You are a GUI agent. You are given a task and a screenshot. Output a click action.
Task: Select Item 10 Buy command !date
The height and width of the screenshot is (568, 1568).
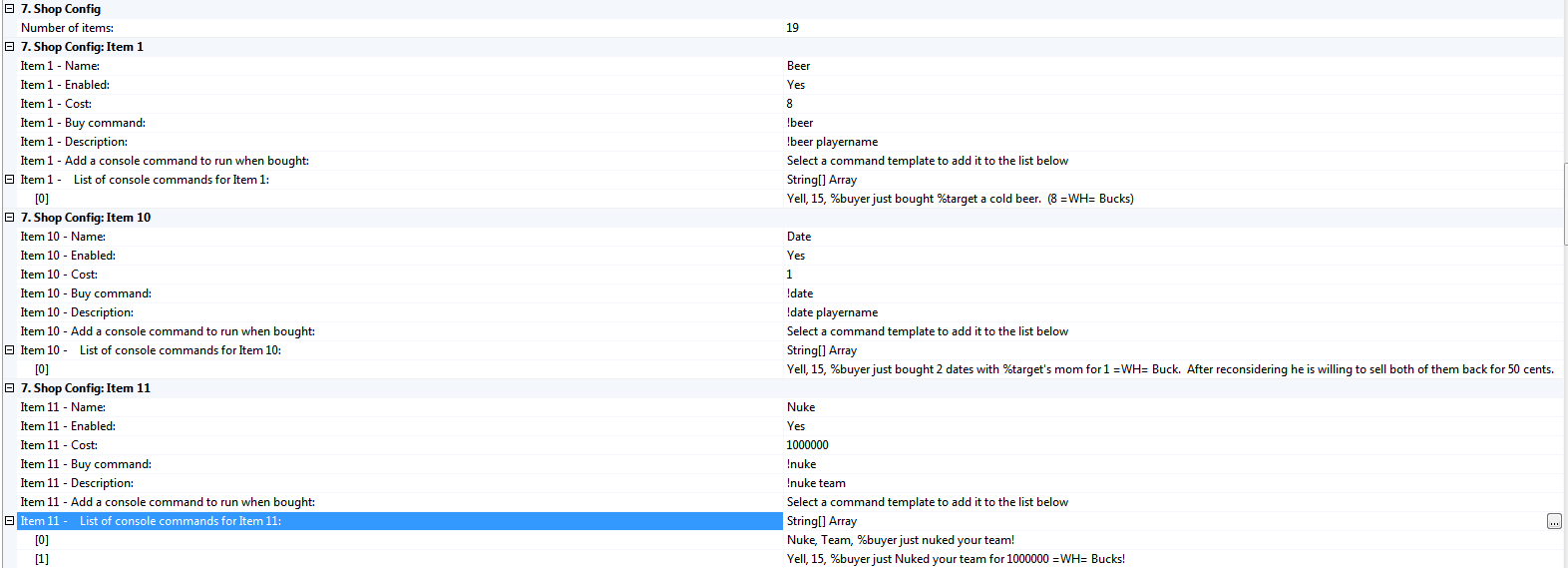pos(800,293)
